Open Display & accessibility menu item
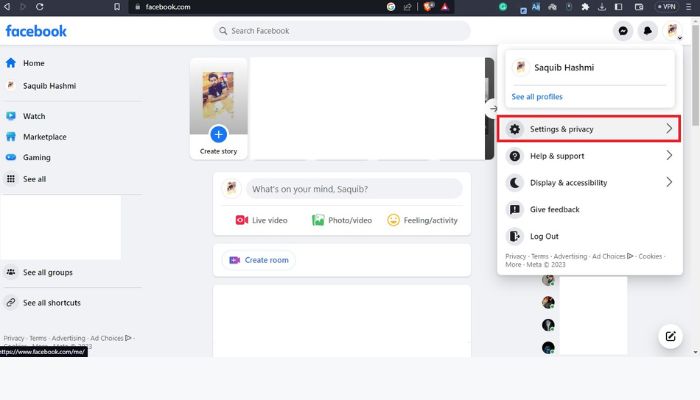700x400 pixels. click(589, 183)
